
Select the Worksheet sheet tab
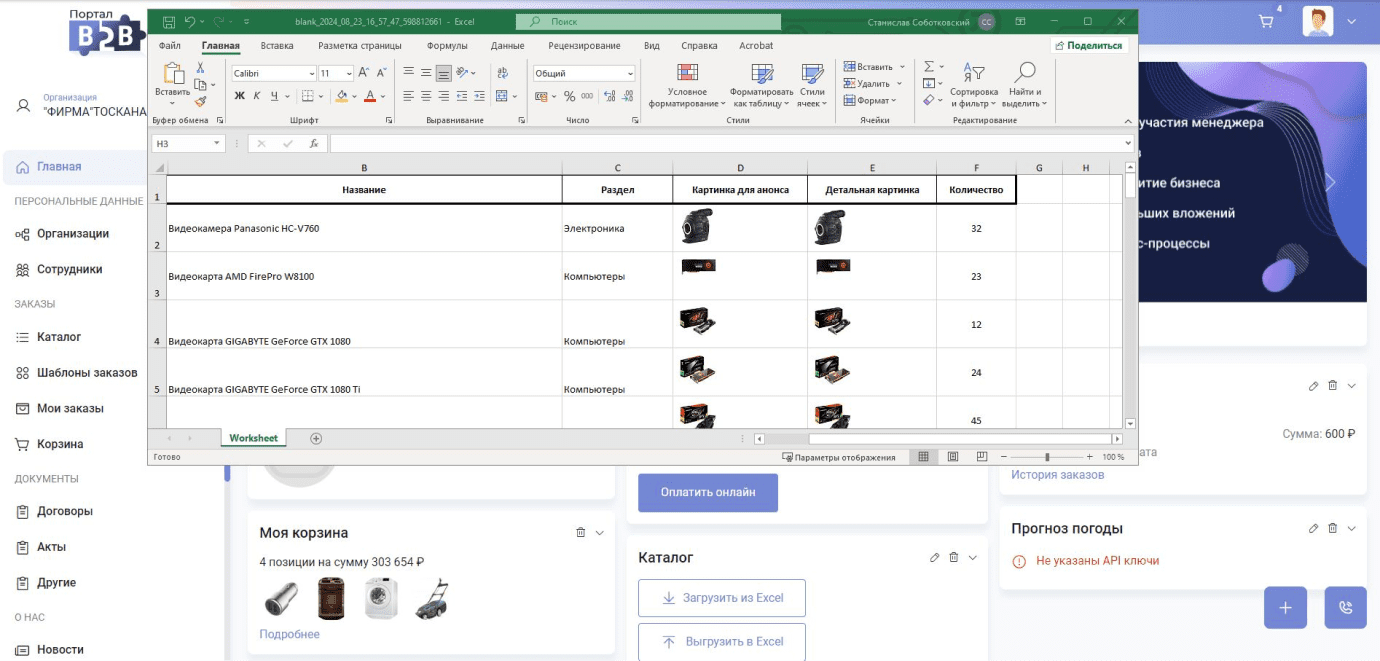[x=254, y=438]
